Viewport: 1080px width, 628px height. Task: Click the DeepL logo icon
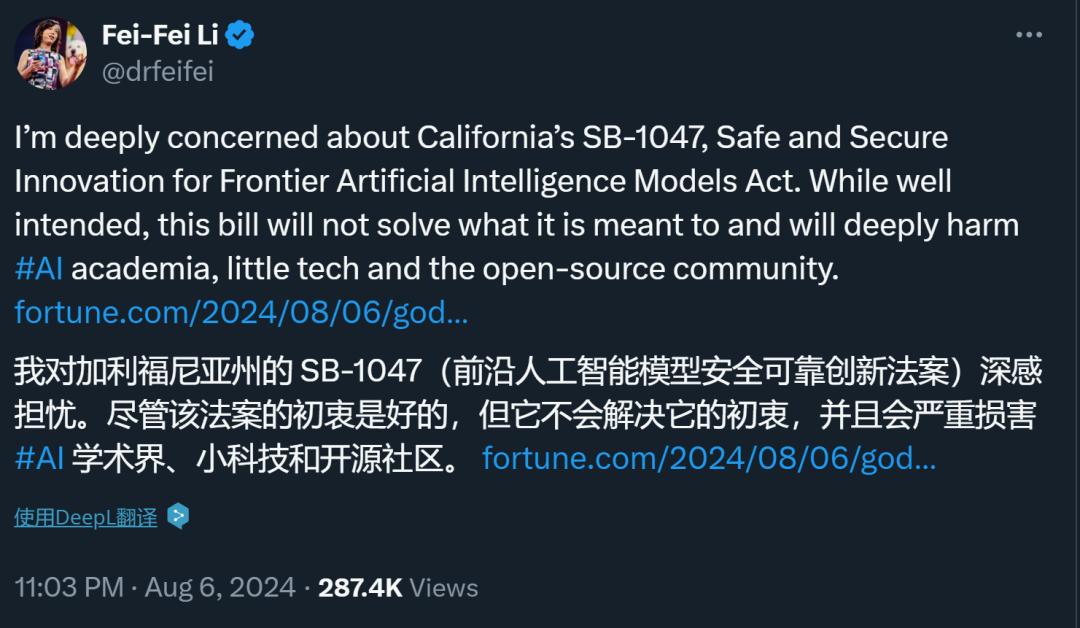(x=178, y=517)
